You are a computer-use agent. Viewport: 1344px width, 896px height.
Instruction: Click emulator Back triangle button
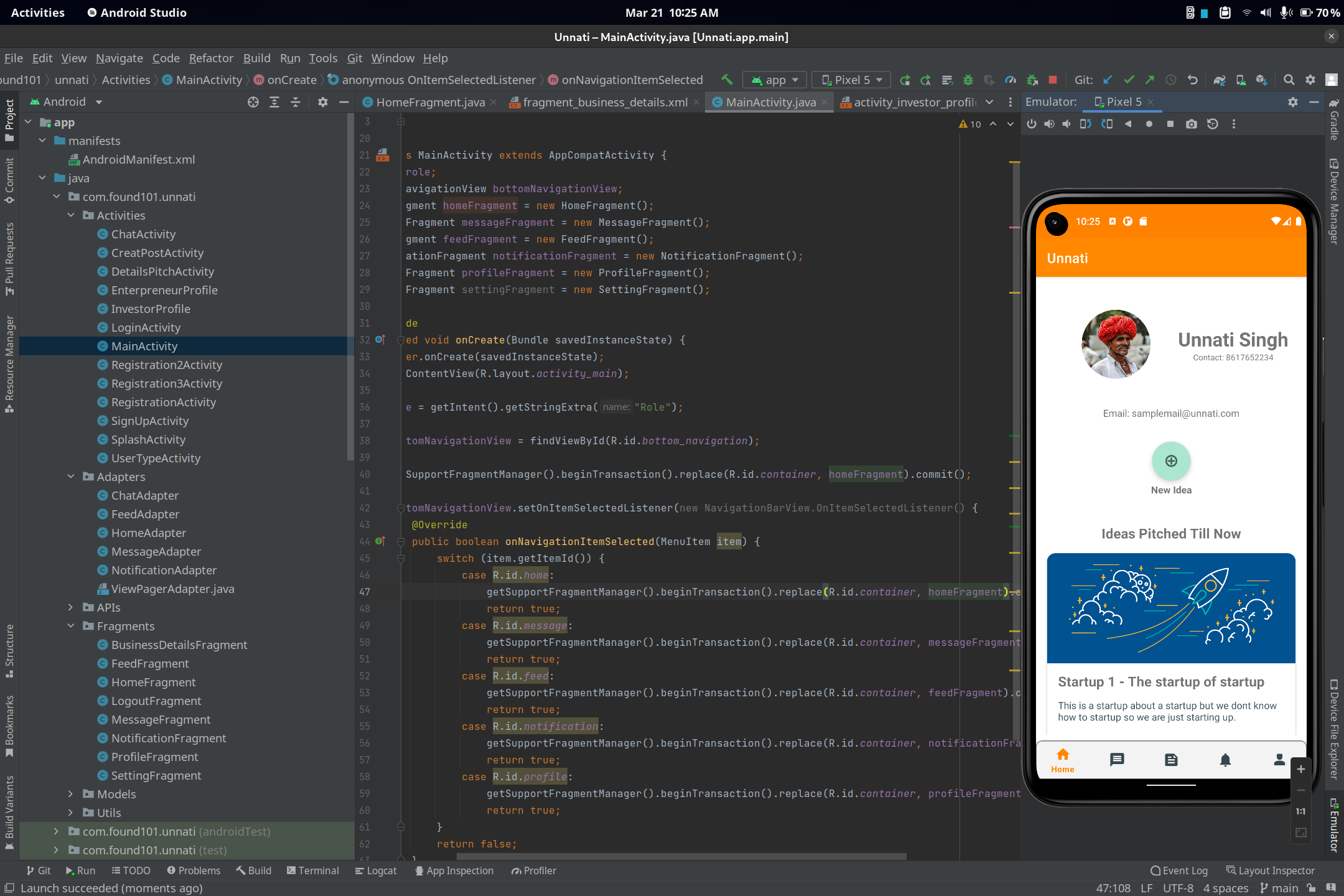click(1128, 124)
